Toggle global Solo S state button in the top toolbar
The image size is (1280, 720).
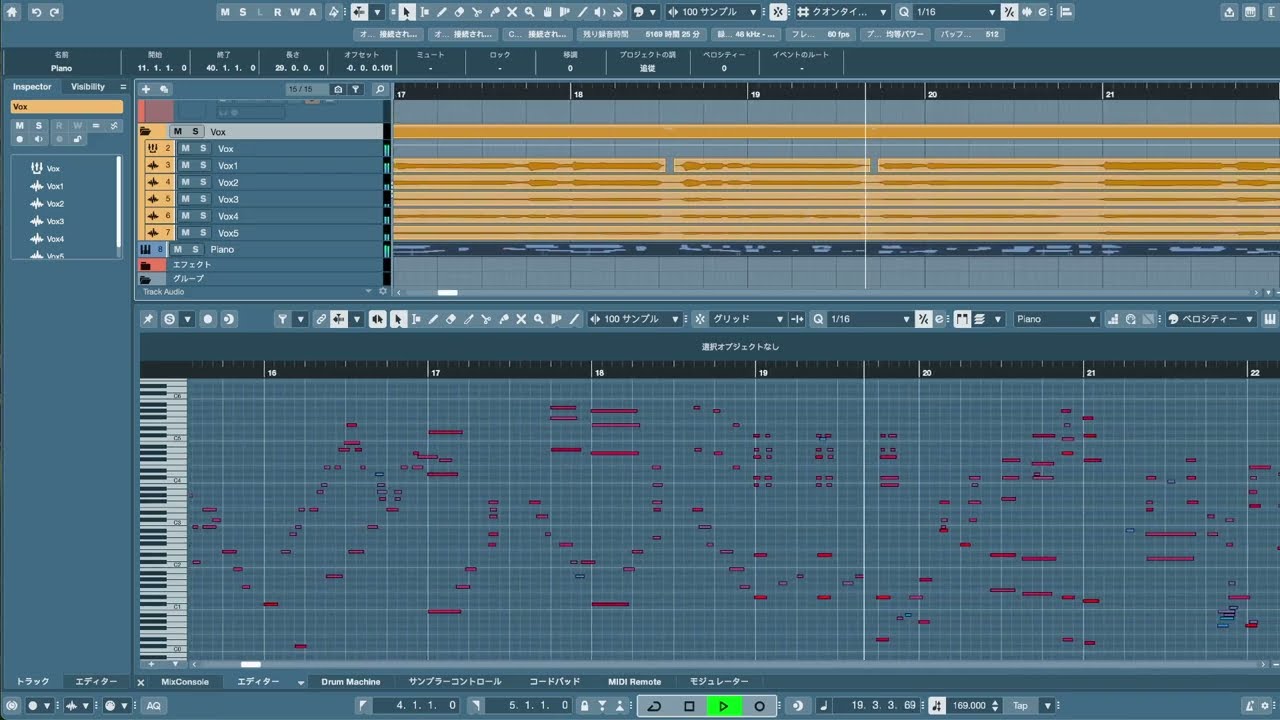[242, 12]
